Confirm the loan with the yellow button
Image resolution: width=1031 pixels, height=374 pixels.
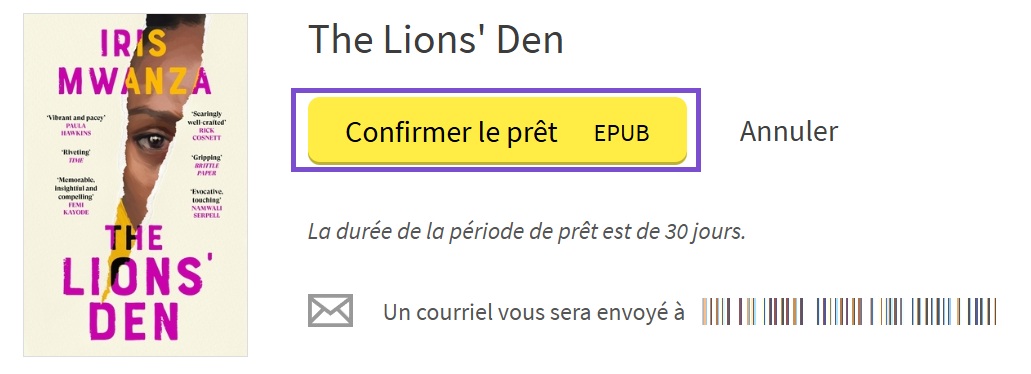[x=497, y=130]
